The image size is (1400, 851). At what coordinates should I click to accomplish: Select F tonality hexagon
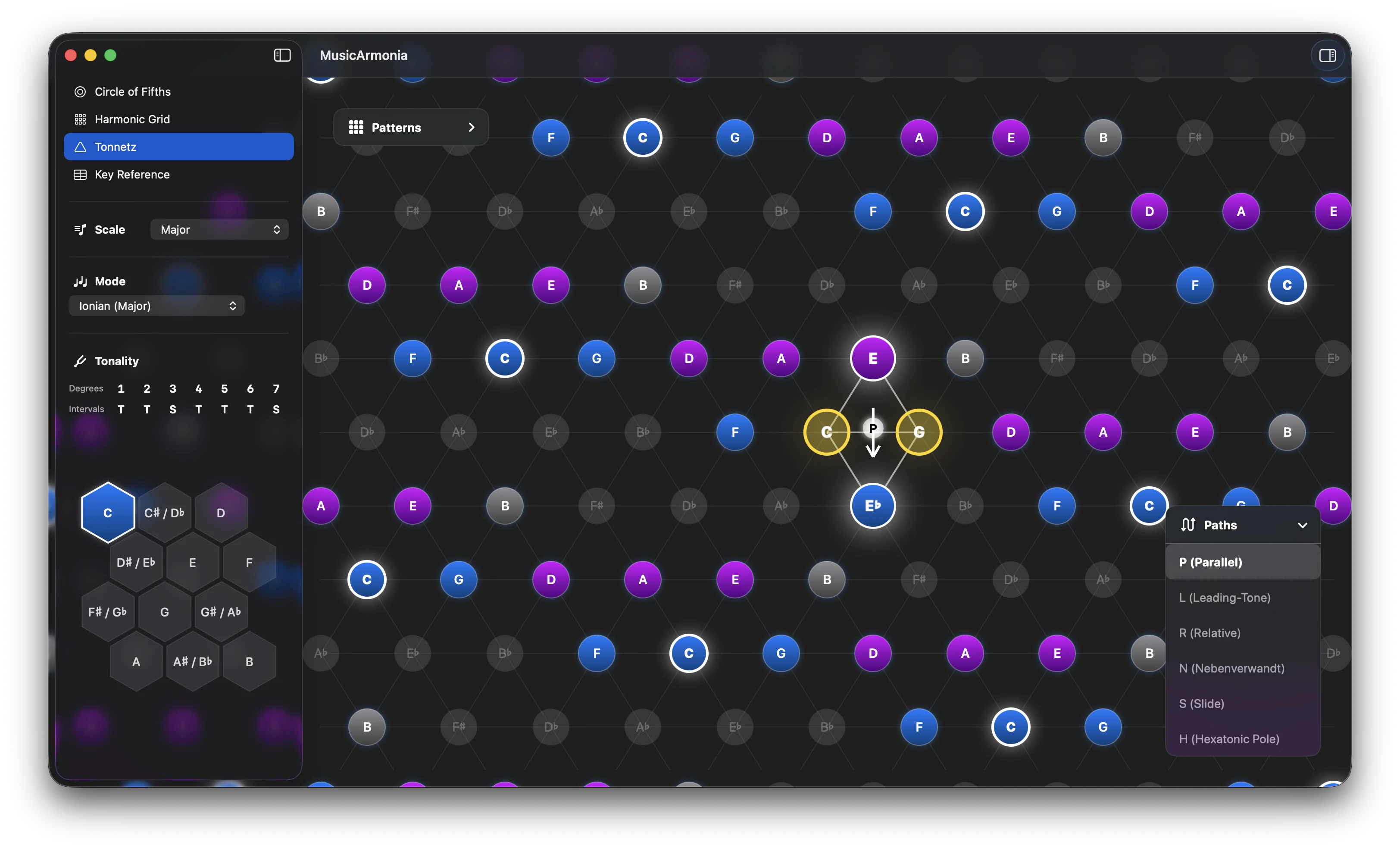pos(249,563)
